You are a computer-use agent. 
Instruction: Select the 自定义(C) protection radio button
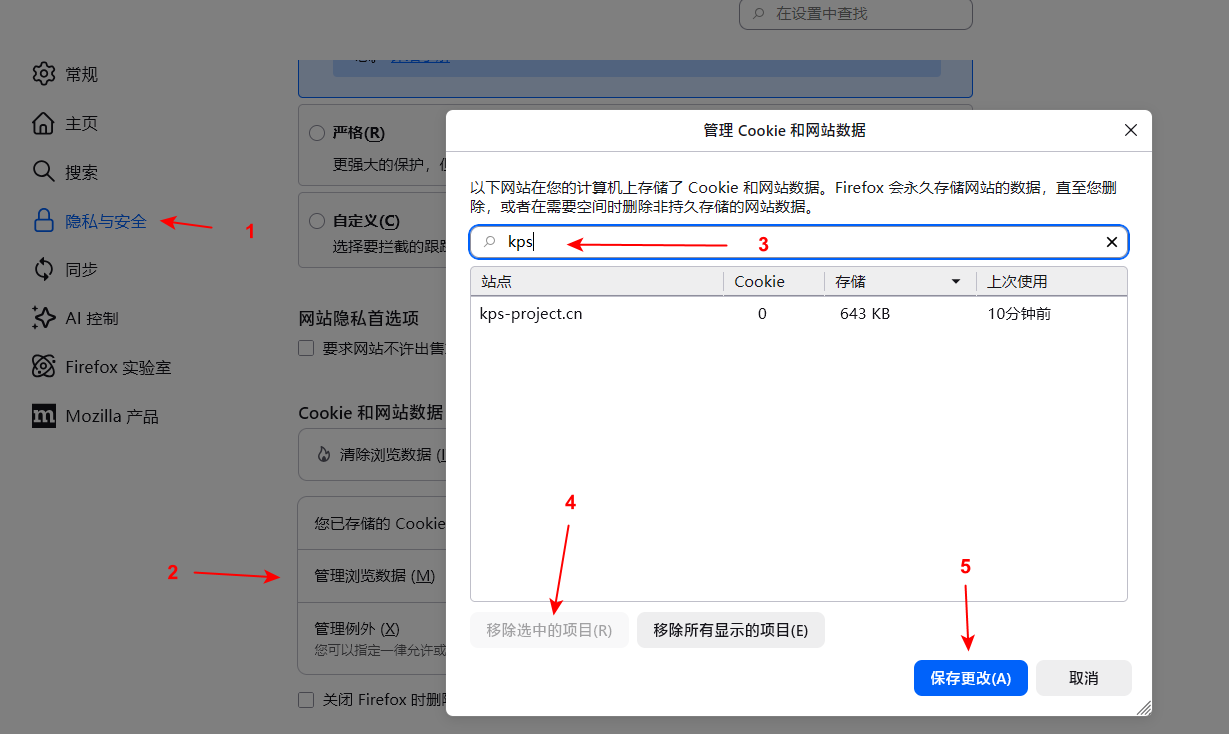point(317,221)
